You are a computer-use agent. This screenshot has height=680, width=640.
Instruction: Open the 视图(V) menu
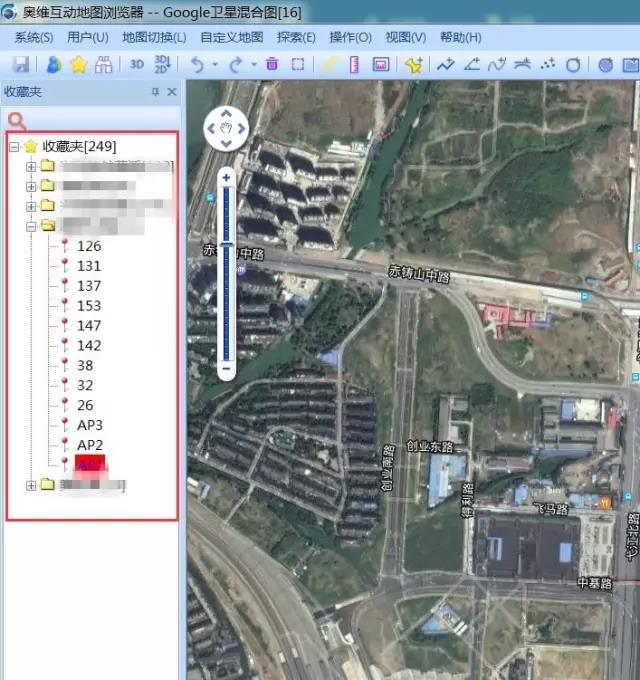405,37
